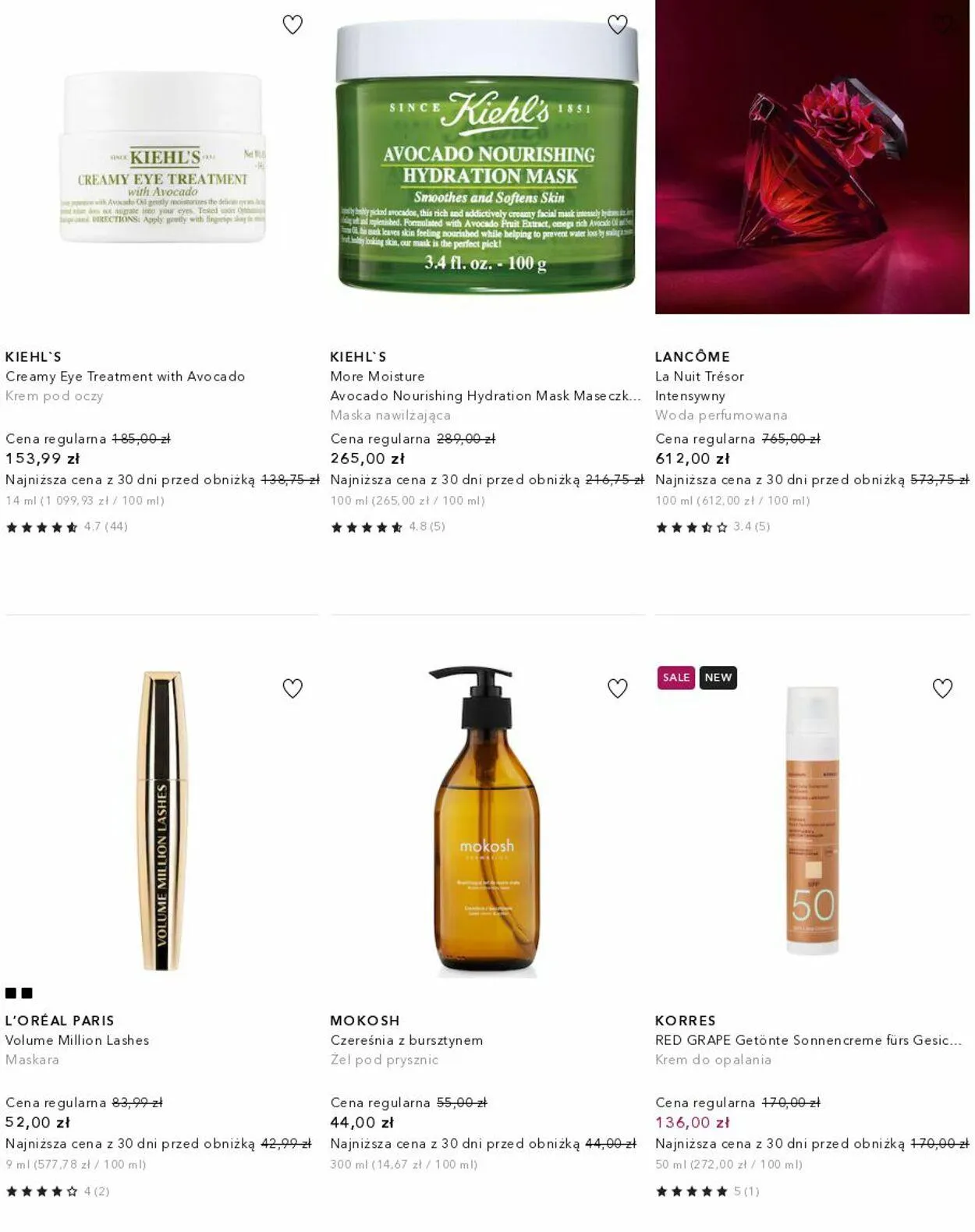Click the SALE badge on Korres product

tap(675, 678)
